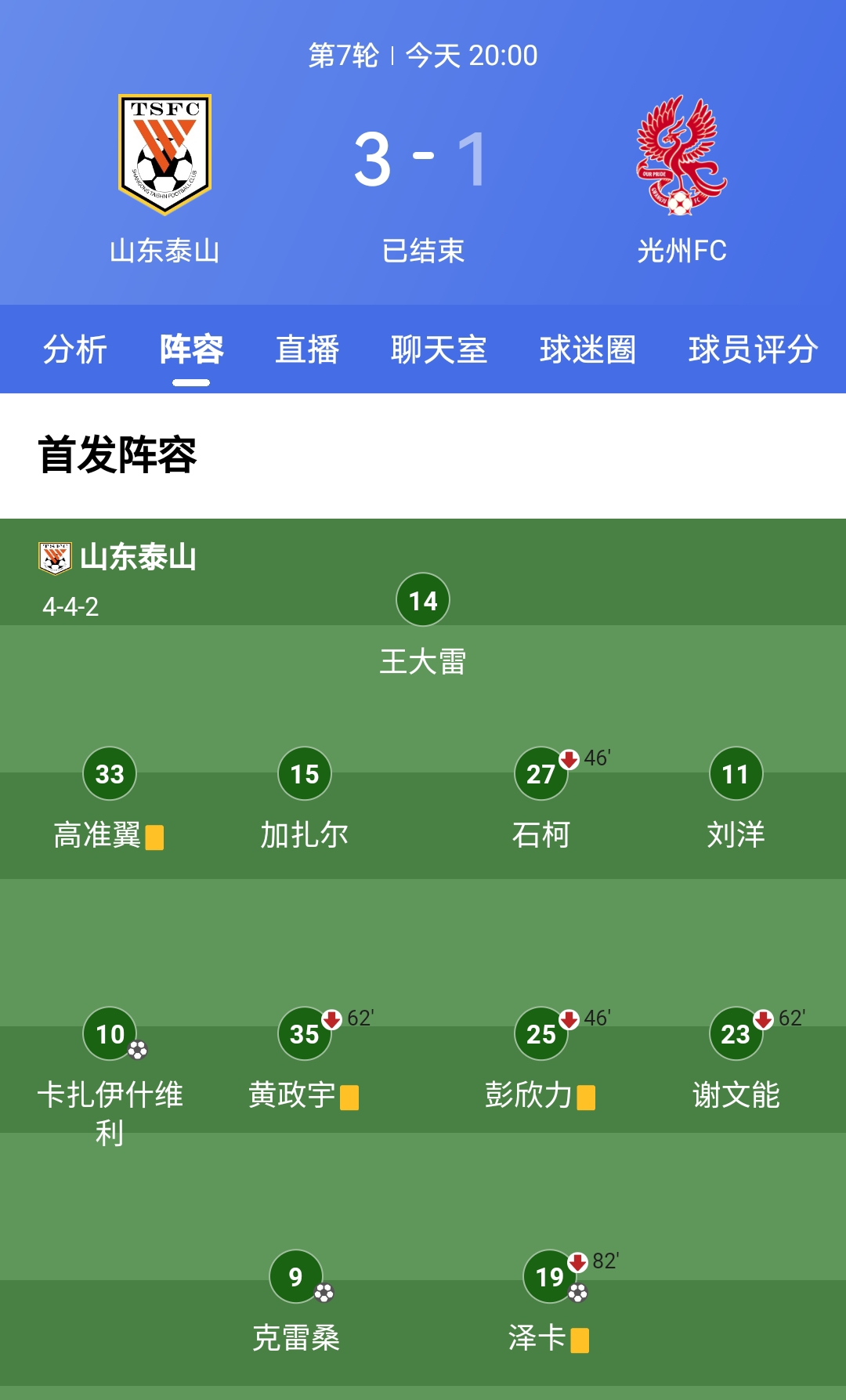Go to the 聊天室 tab
Screen dimensions: 846x1400
[439, 349]
